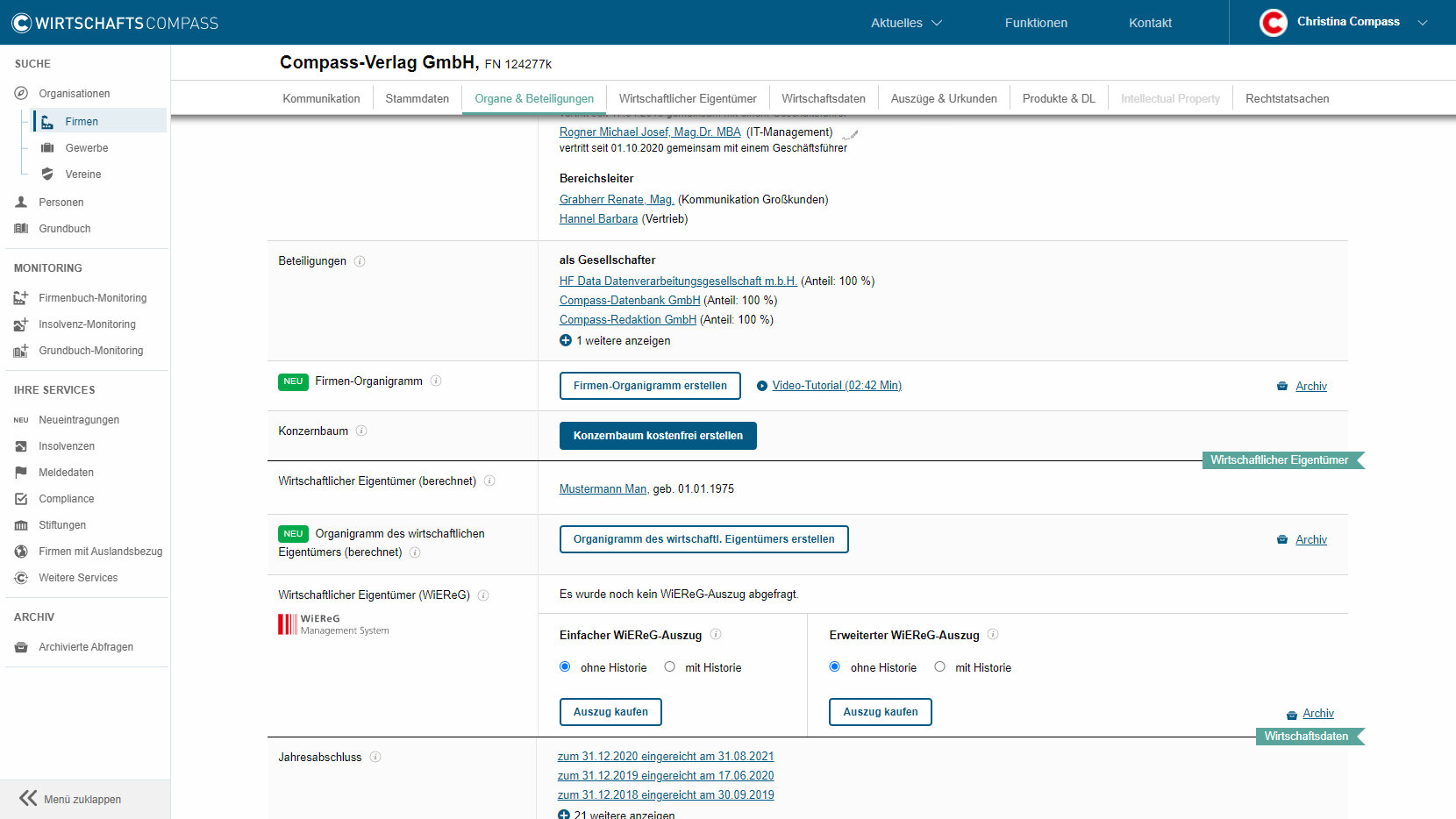Viewport: 1456px width, 819px height.
Task: Play the Video-Tutorial for Firmen-Organigramm
Action: click(x=836, y=386)
